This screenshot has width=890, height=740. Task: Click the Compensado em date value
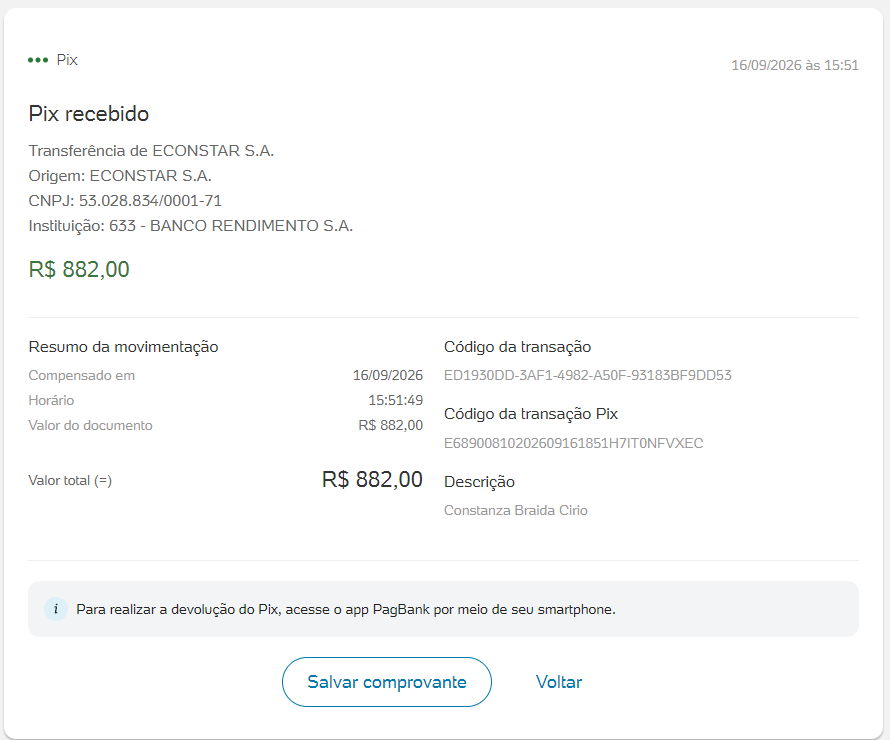[x=388, y=376]
